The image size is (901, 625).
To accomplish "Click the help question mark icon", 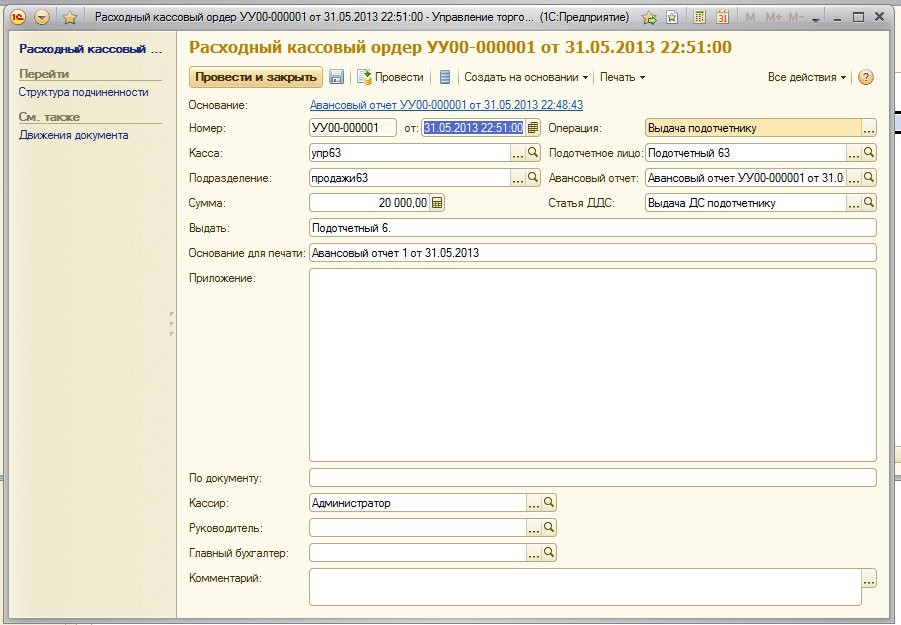I will pyautogui.click(x=866, y=77).
